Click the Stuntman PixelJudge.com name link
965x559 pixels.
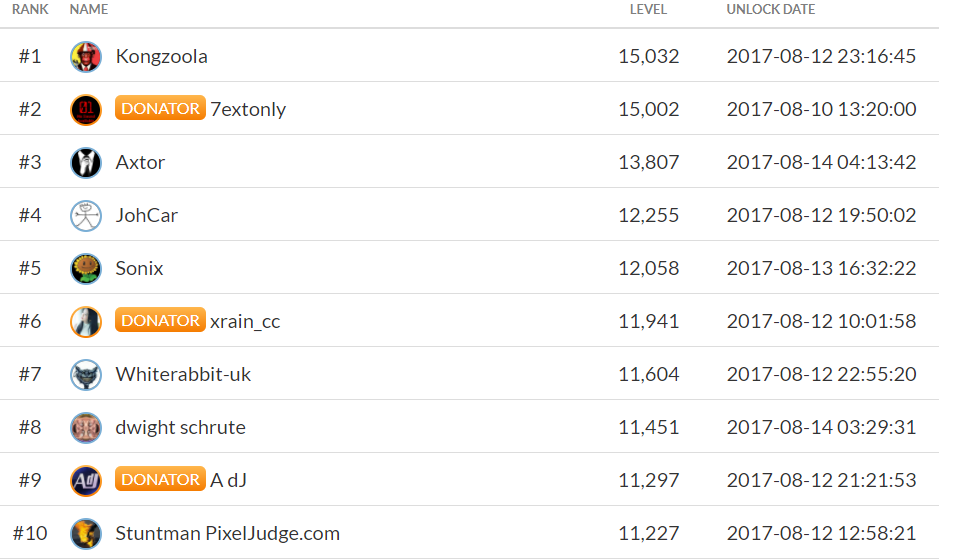227,534
